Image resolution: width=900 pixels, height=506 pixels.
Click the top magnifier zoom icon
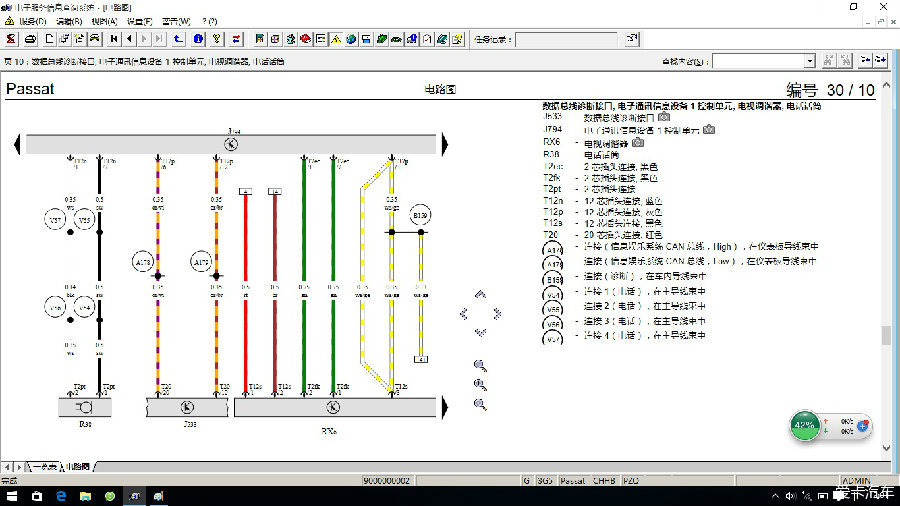point(480,365)
